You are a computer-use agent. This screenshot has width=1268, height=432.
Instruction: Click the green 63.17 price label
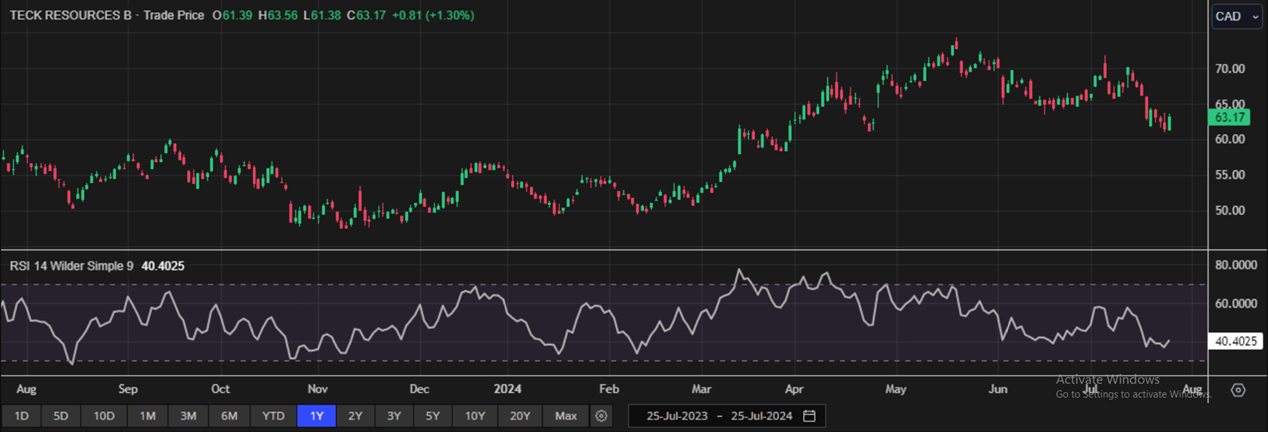[x=1227, y=117]
